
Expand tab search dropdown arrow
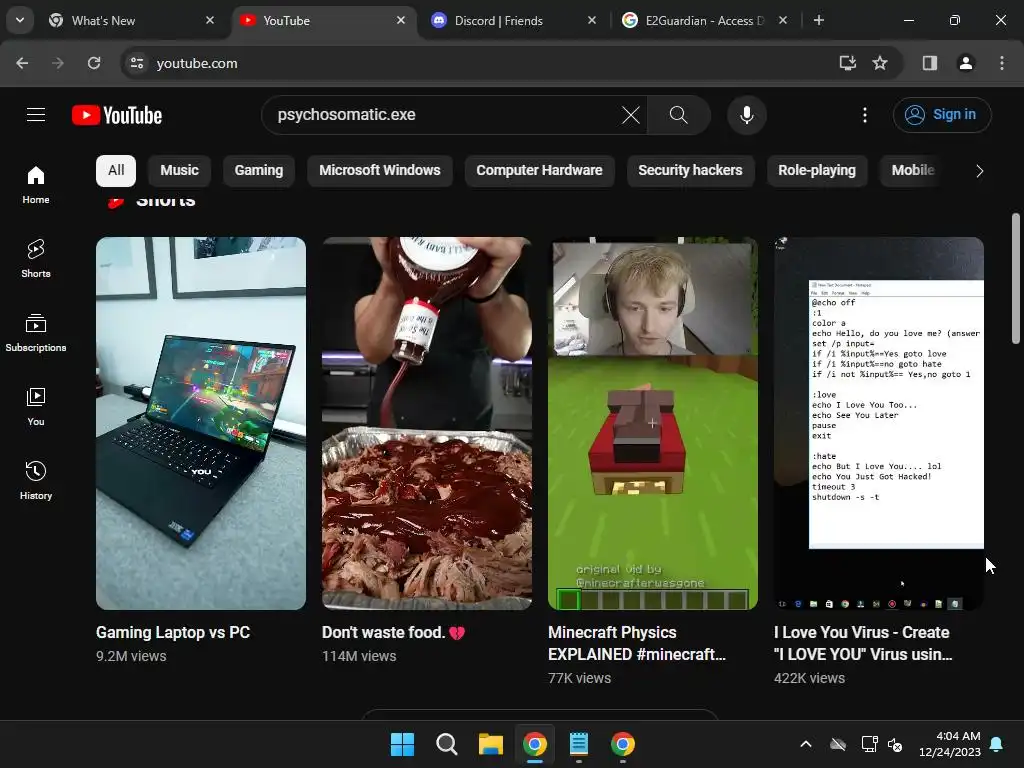click(x=20, y=20)
